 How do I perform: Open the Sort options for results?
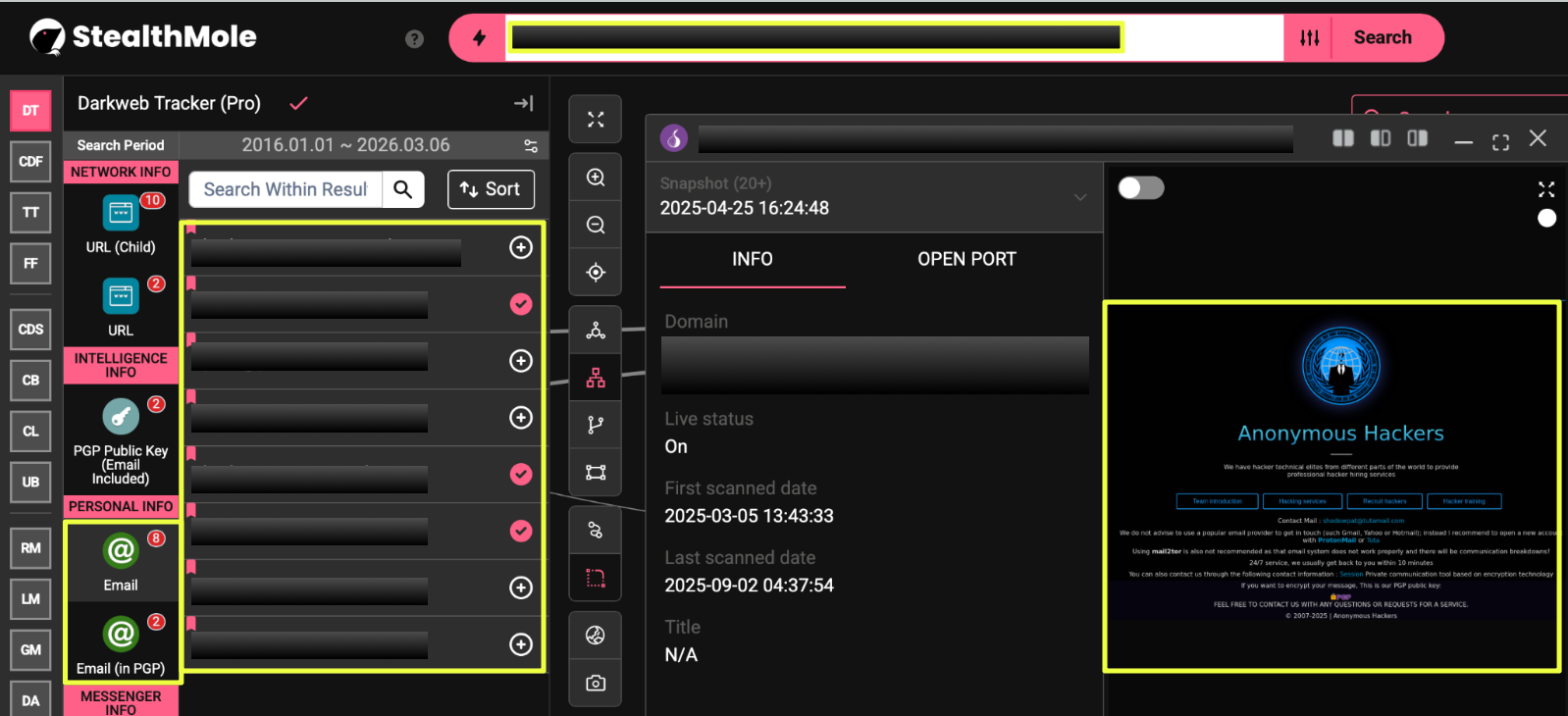click(x=491, y=189)
